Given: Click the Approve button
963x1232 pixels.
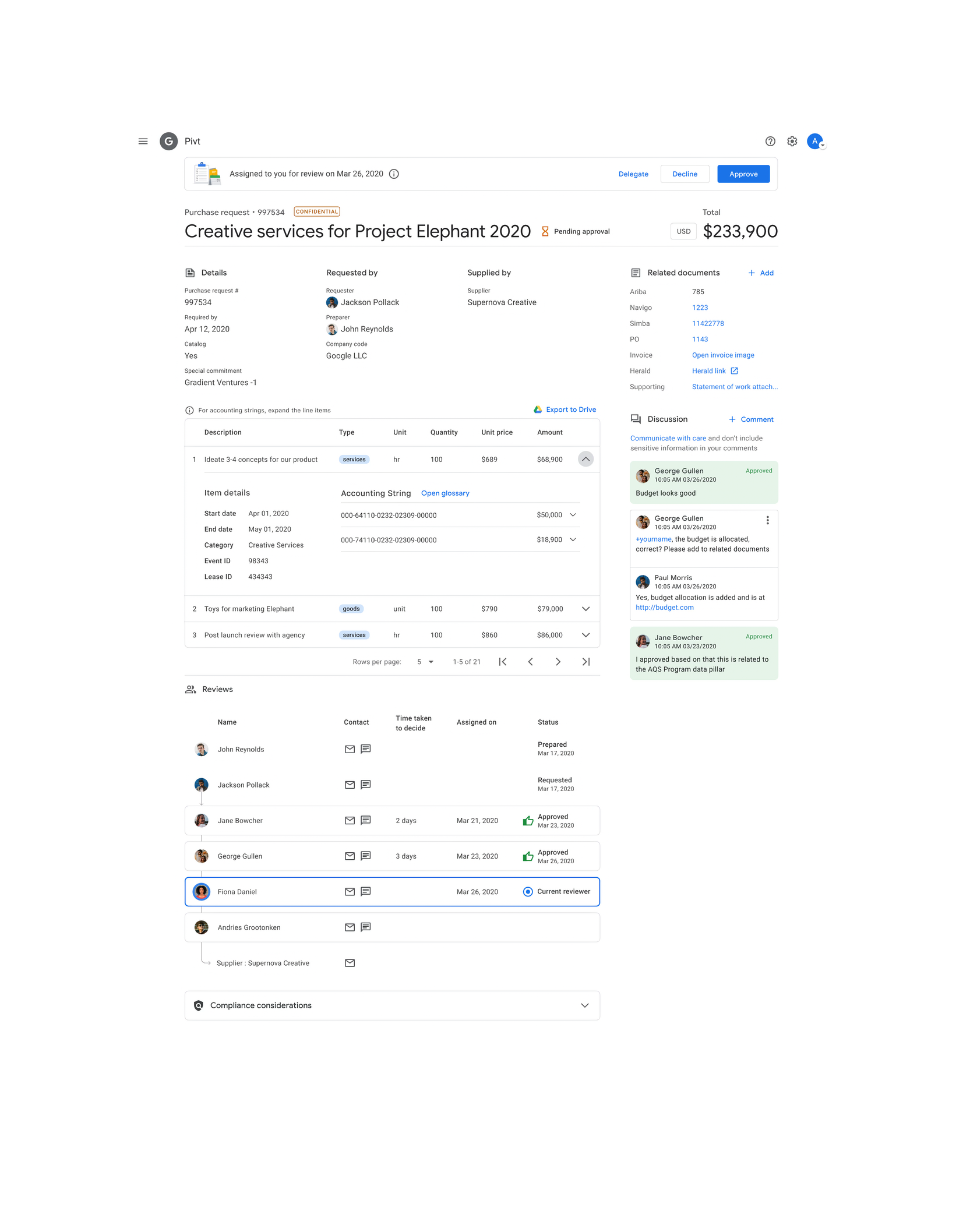Looking at the screenshot, I should [x=743, y=174].
